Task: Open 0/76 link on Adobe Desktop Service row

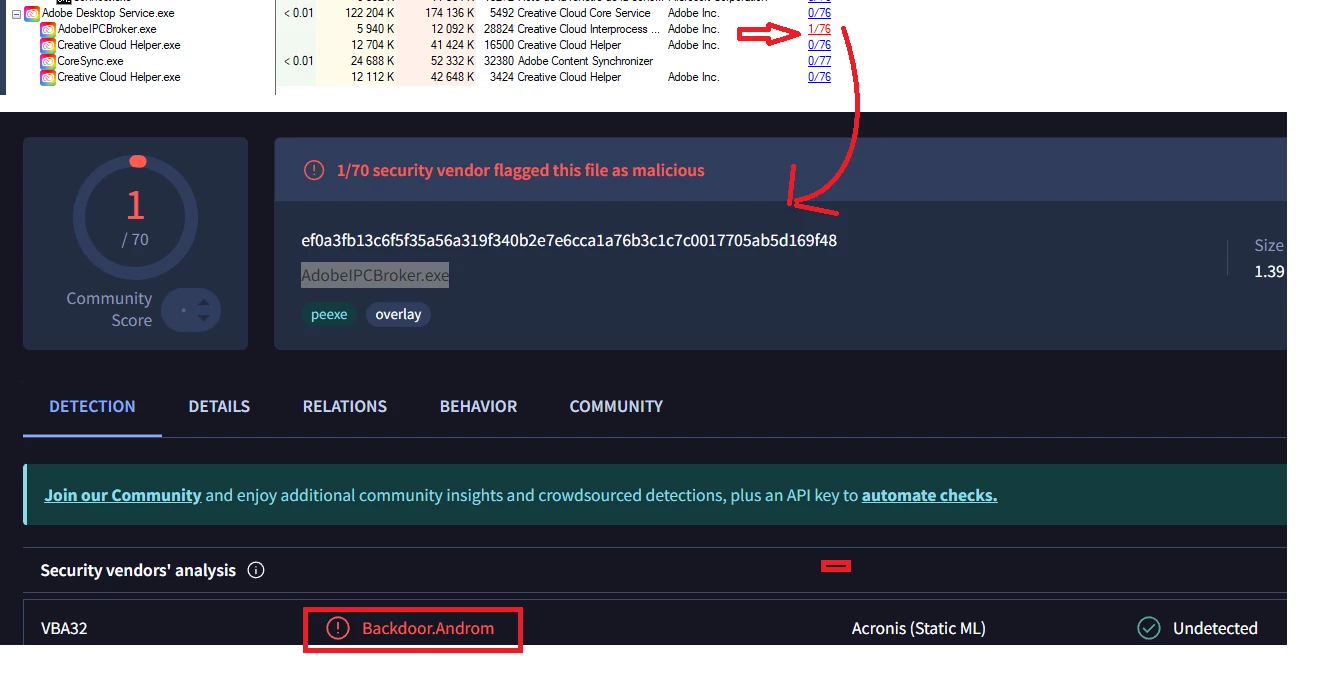Action: (x=819, y=13)
